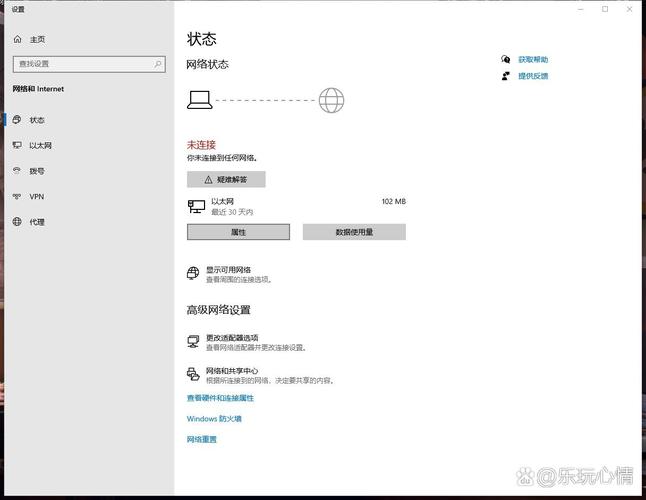Select the 拨号 dial-up icon
646x500 pixels.
[17, 171]
